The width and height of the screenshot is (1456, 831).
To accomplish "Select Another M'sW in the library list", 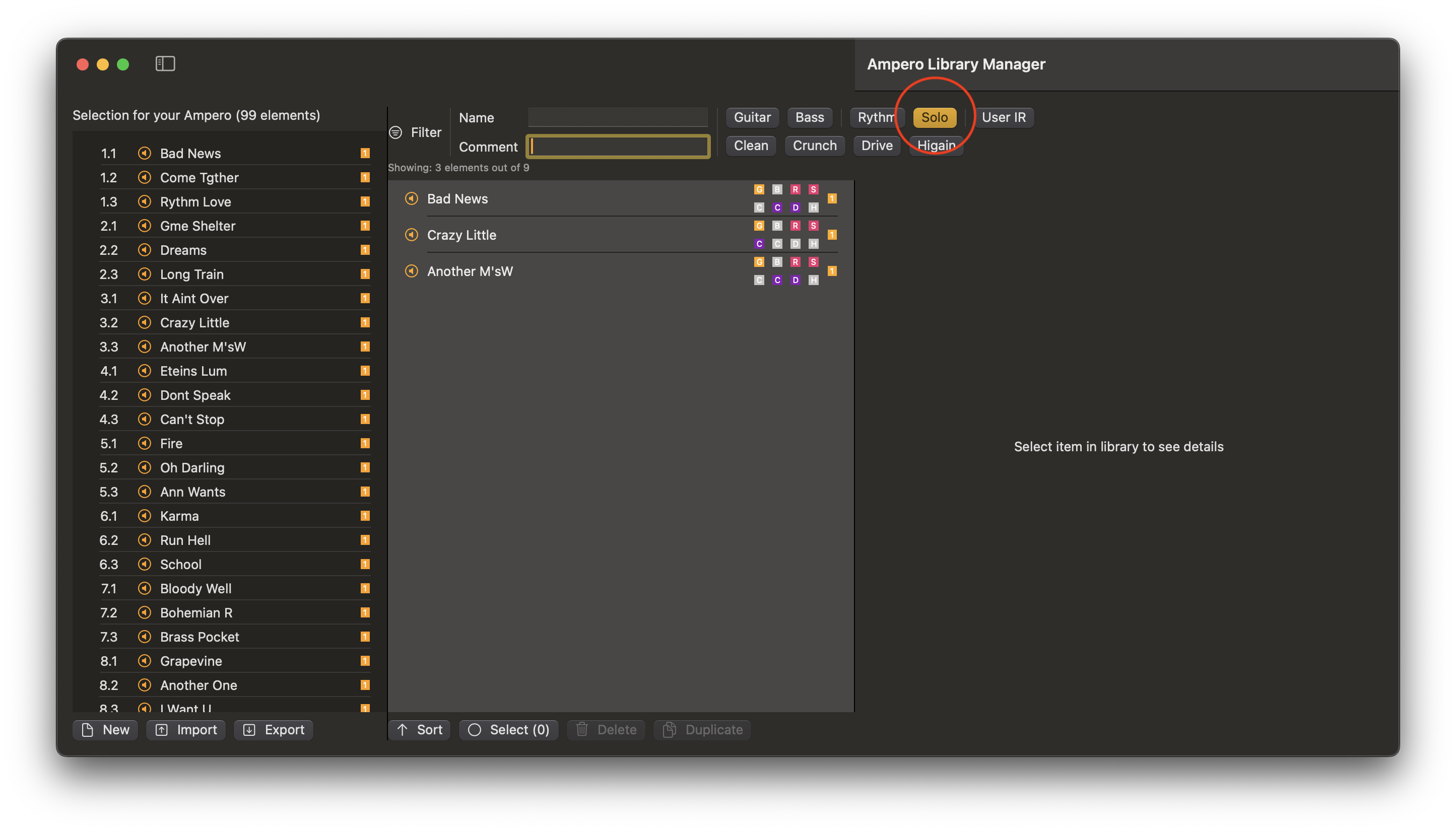I will [470, 271].
